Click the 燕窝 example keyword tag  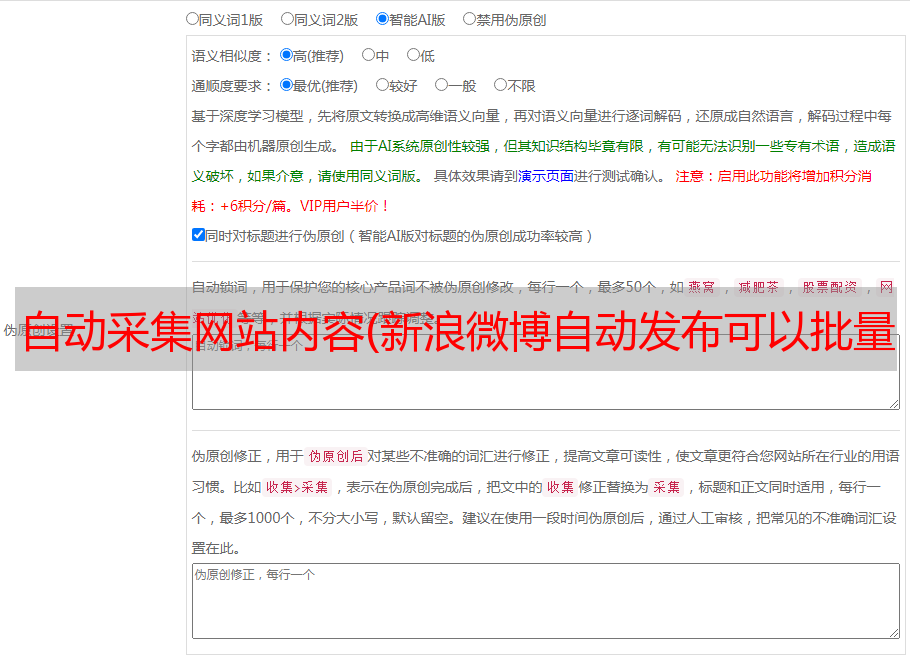pyautogui.click(x=701, y=287)
